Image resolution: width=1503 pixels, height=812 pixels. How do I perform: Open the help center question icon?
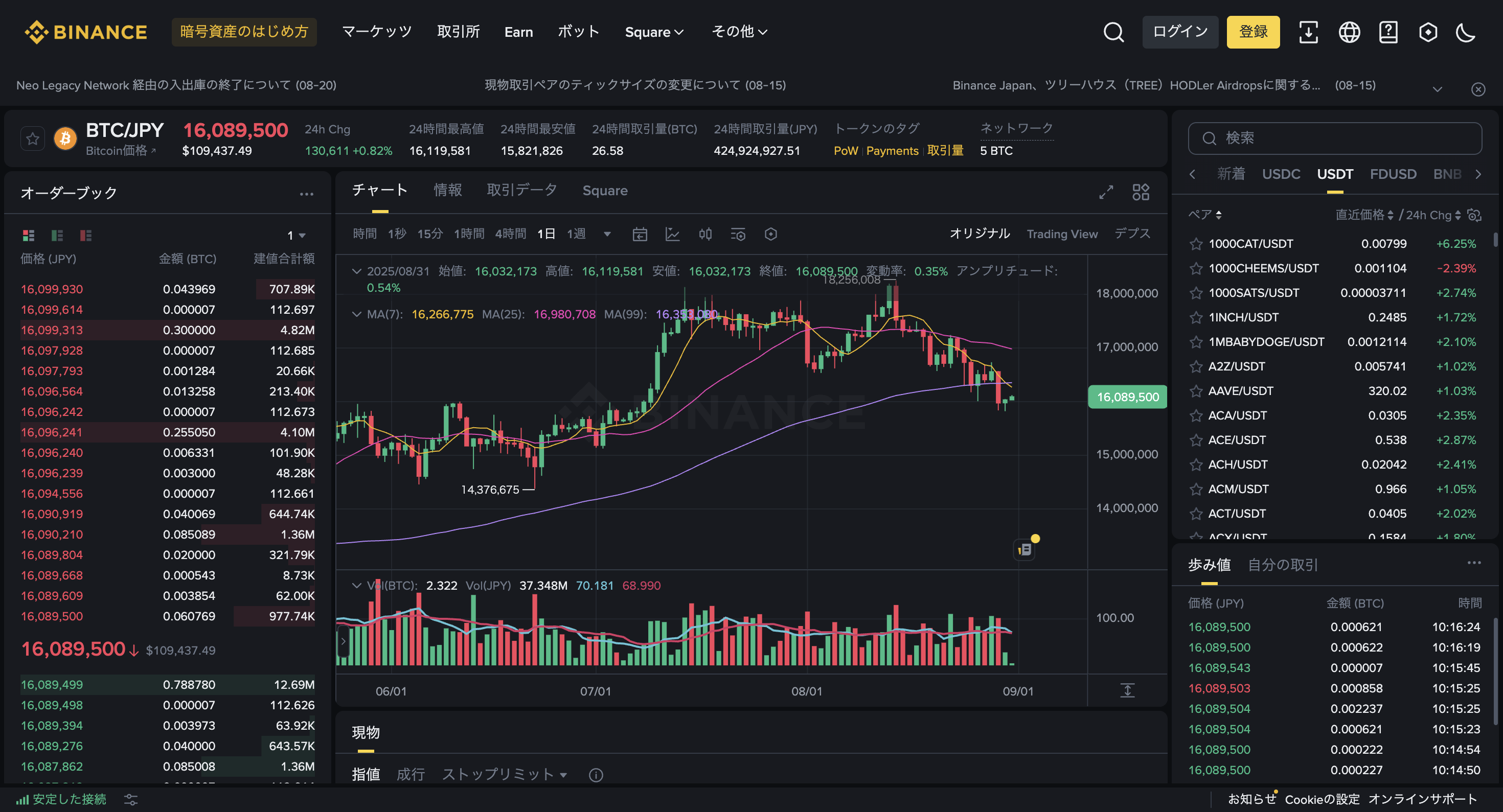(1388, 32)
